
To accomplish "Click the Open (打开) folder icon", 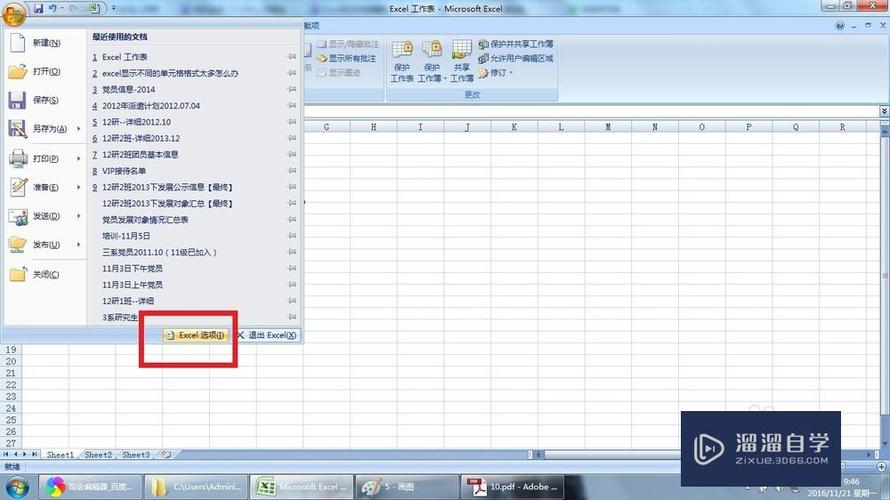I will (x=18, y=72).
